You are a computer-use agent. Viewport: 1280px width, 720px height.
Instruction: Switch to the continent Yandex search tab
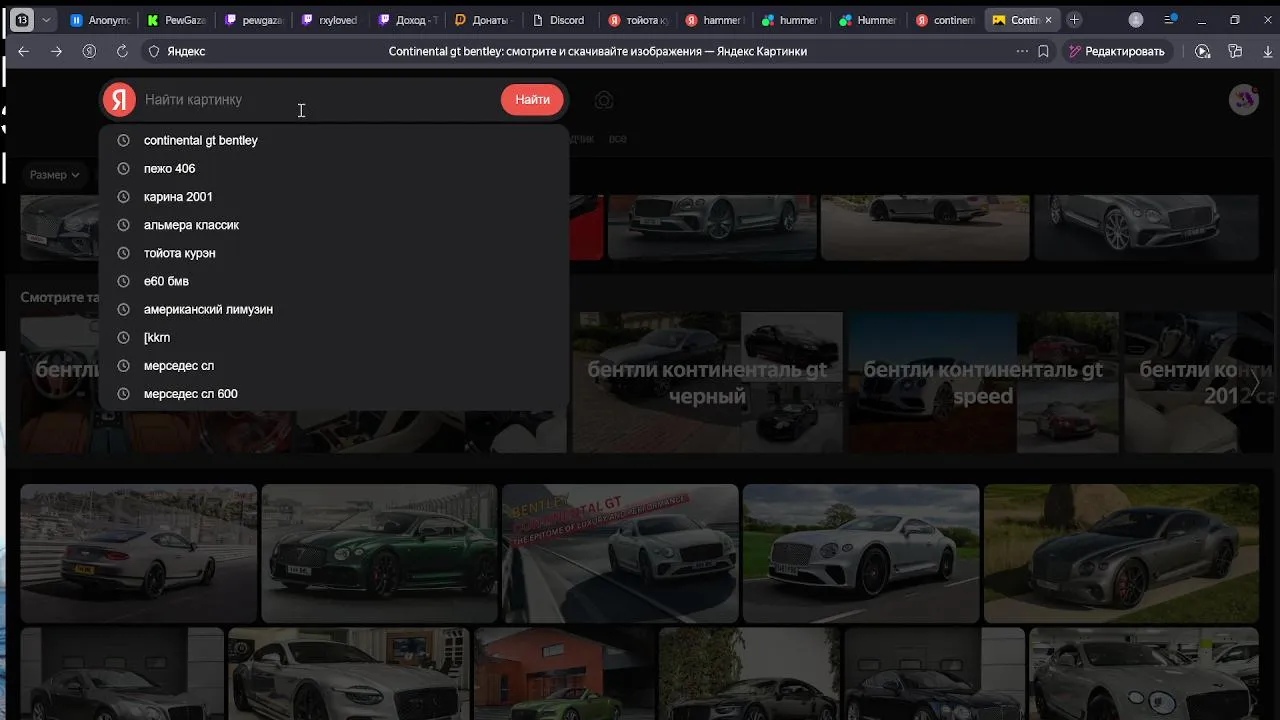pos(943,20)
